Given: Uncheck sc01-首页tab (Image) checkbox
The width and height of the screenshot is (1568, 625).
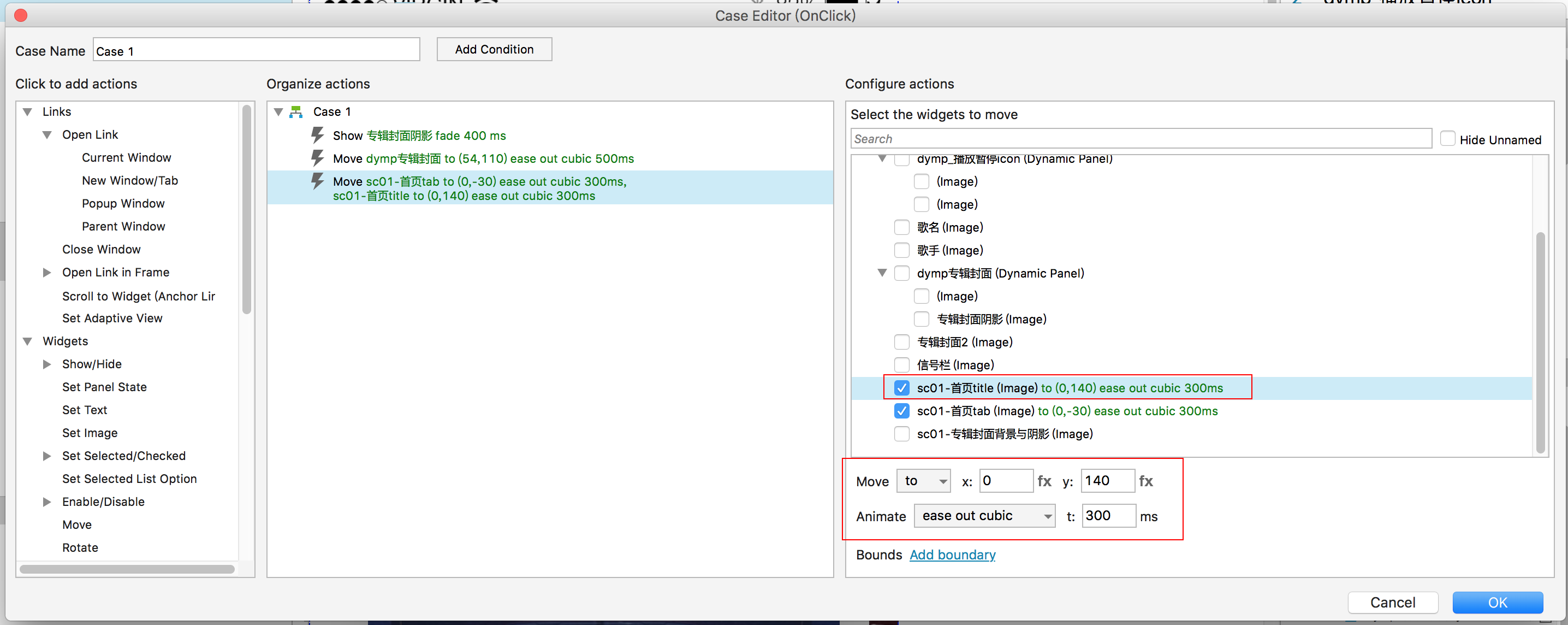Looking at the screenshot, I should 901,411.
